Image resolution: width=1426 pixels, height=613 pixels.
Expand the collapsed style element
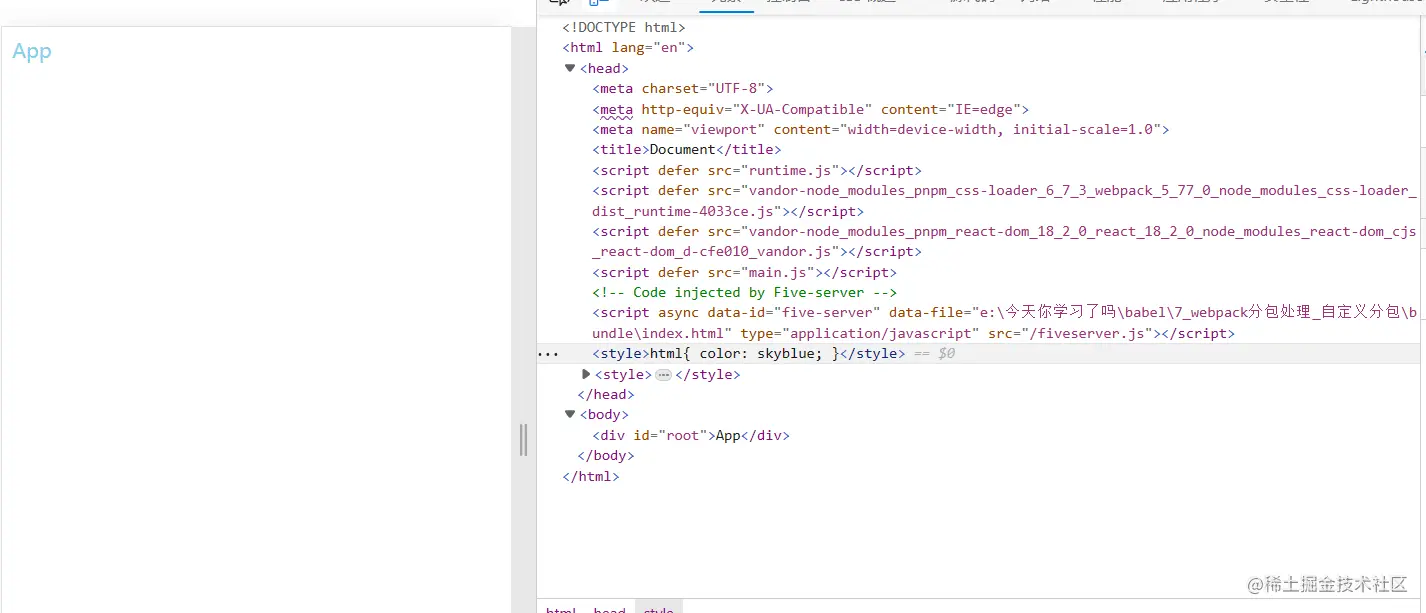tap(586, 374)
